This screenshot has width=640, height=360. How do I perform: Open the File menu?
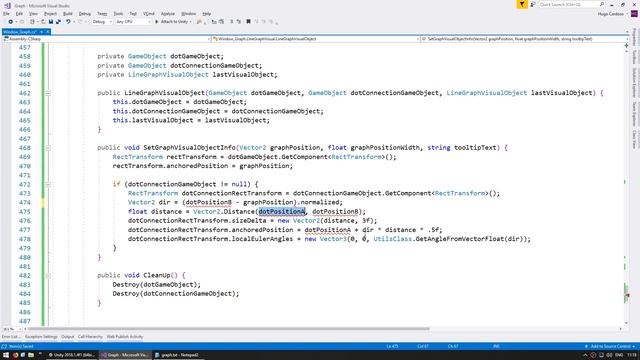tap(6, 14)
